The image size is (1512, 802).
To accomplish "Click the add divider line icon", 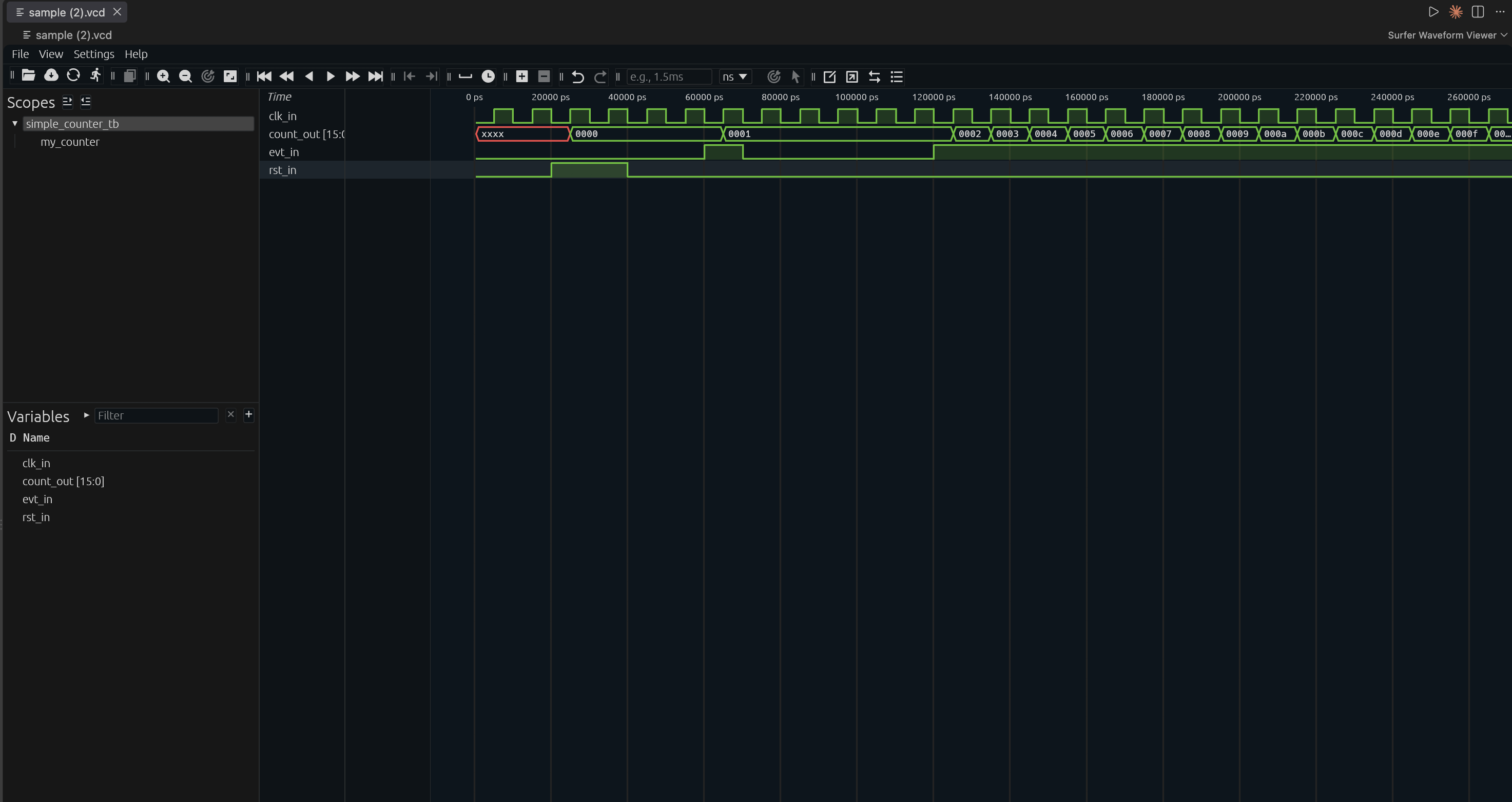I will [x=466, y=77].
